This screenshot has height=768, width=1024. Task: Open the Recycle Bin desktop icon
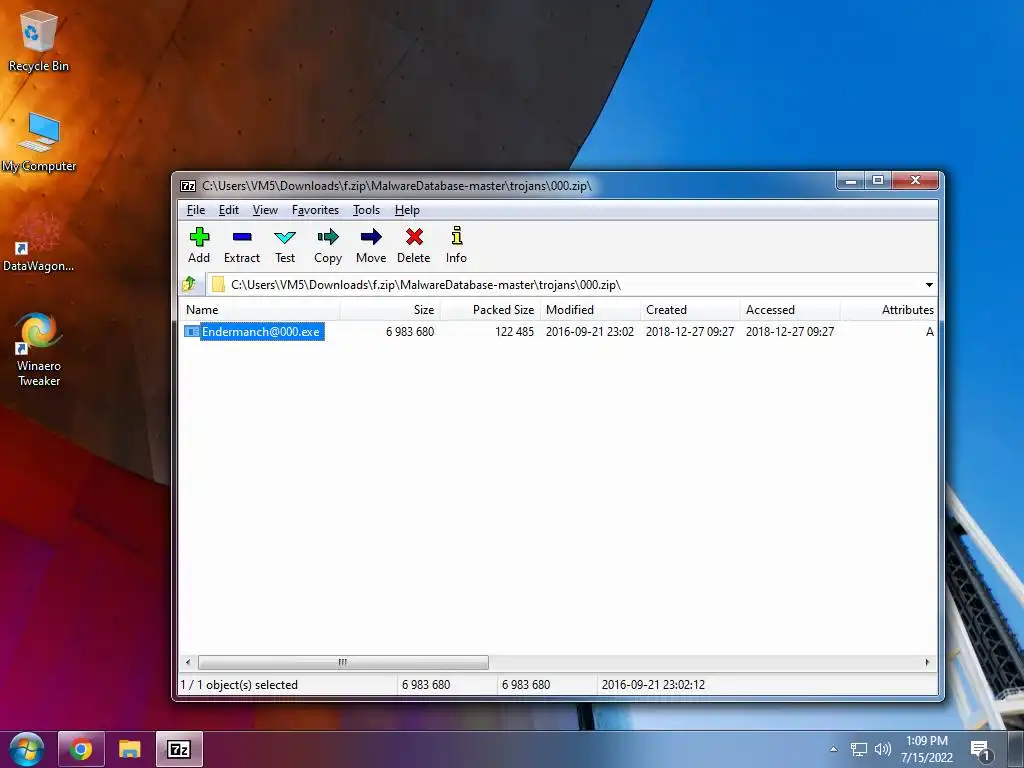tap(39, 41)
